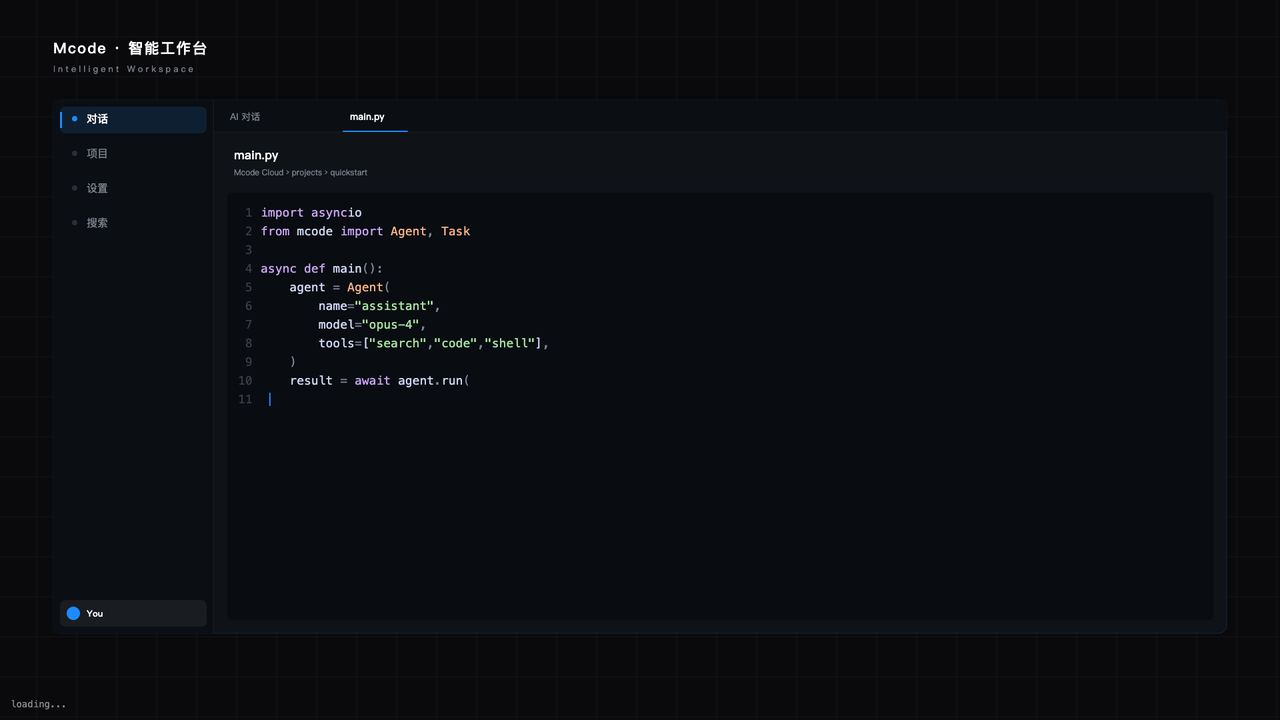The width and height of the screenshot is (1280, 720).
Task: Click the loading... status text
Action: [39, 704]
